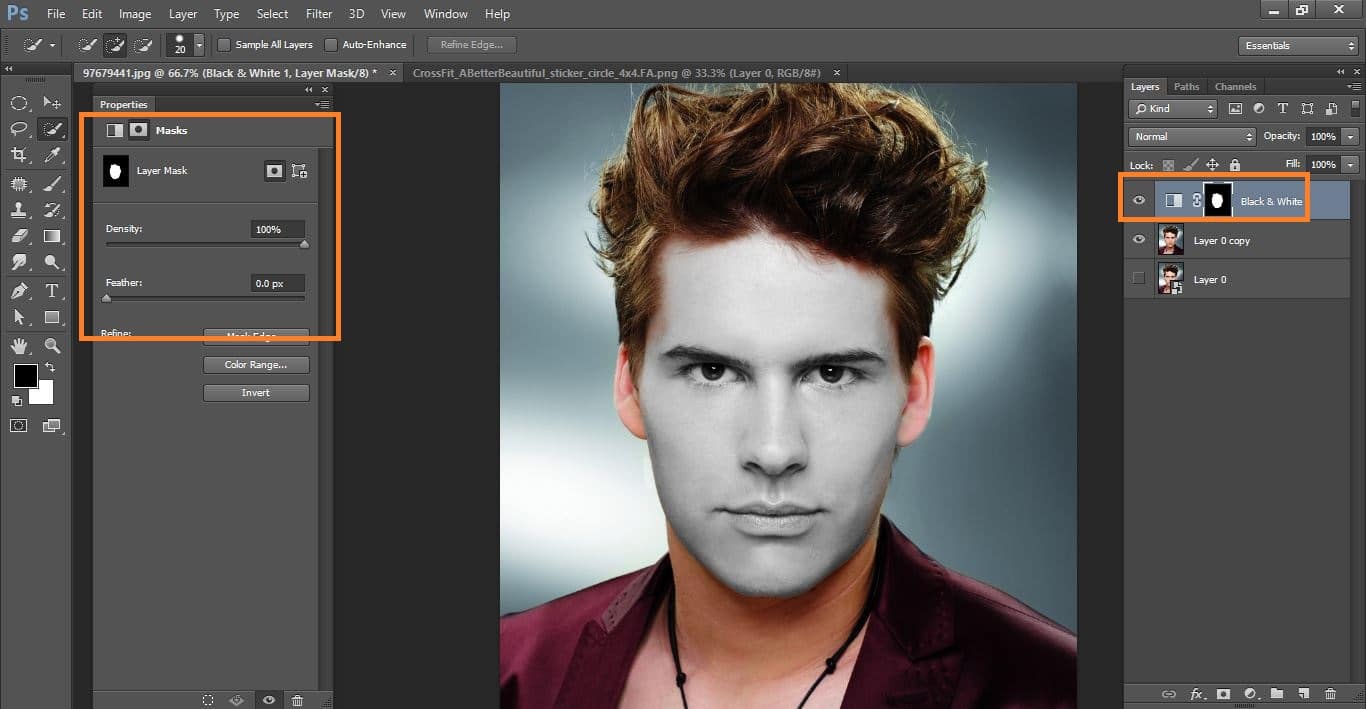Open the Filter menu

tap(318, 13)
